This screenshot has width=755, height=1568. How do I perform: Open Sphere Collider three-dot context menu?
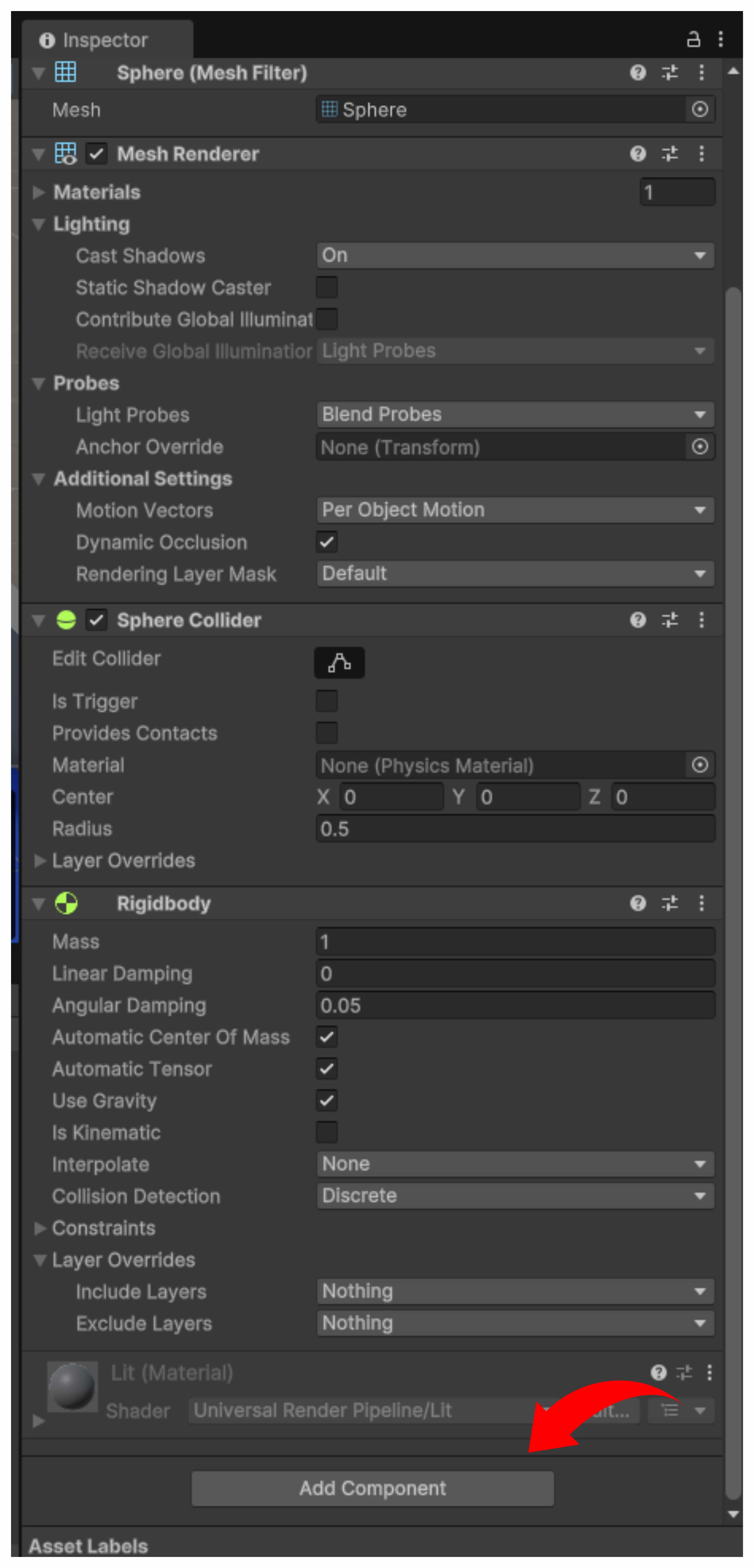pos(701,620)
